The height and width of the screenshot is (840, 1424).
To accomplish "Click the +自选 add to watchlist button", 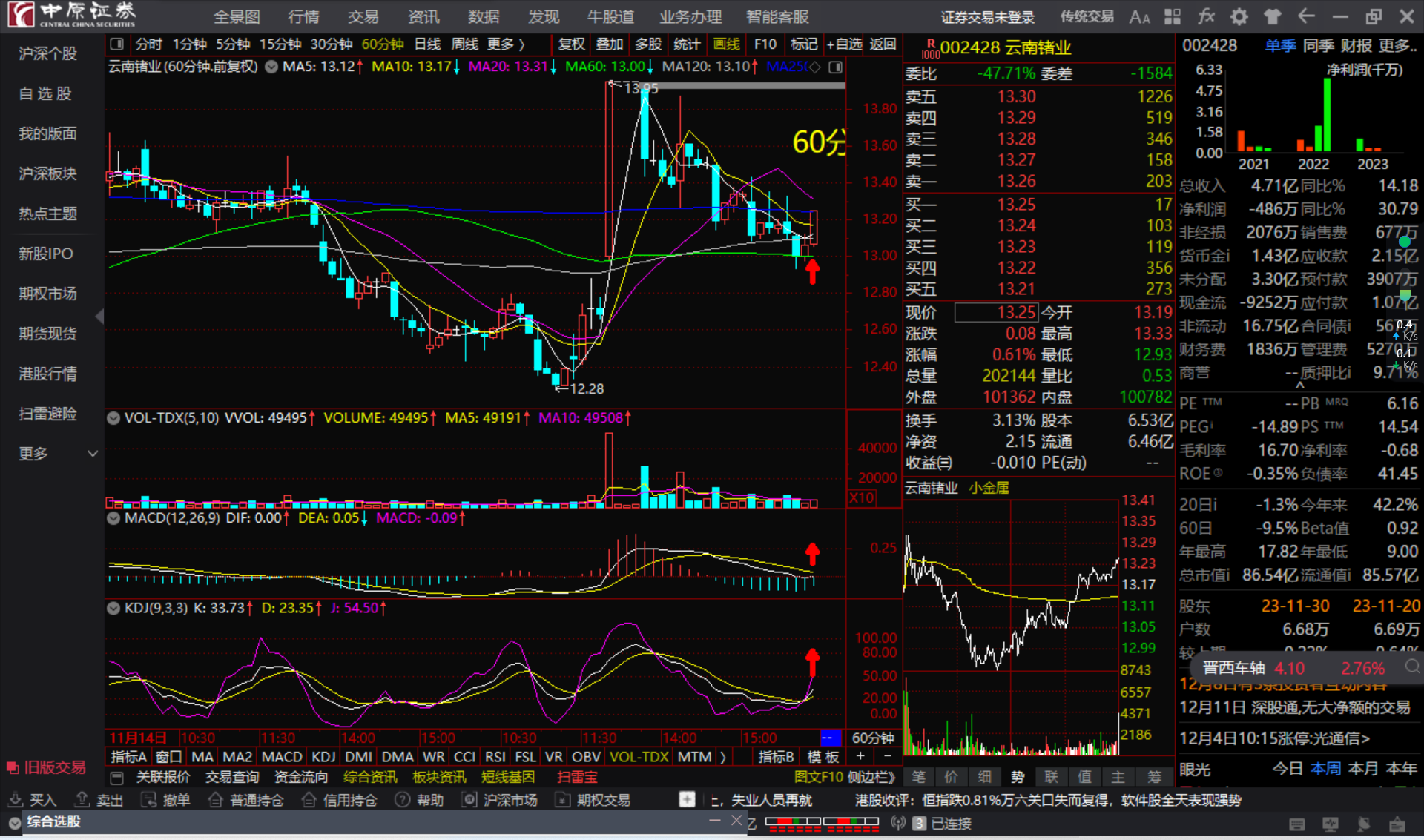I will (844, 44).
